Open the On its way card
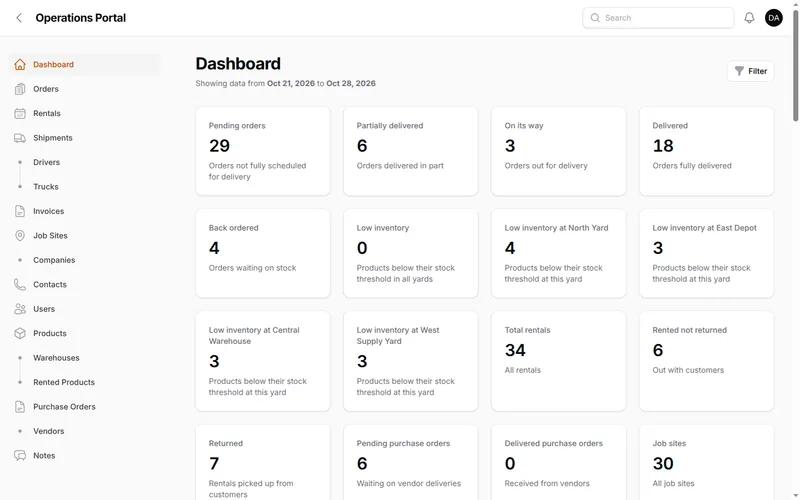Screen dimensions: 800x500 tap(559, 151)
